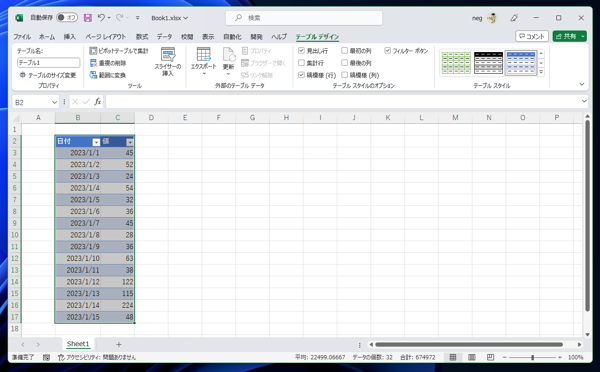The image size is (600, 372).
Task: Click the アクセシビリティ status text
Action: click(x=97, y=357)
